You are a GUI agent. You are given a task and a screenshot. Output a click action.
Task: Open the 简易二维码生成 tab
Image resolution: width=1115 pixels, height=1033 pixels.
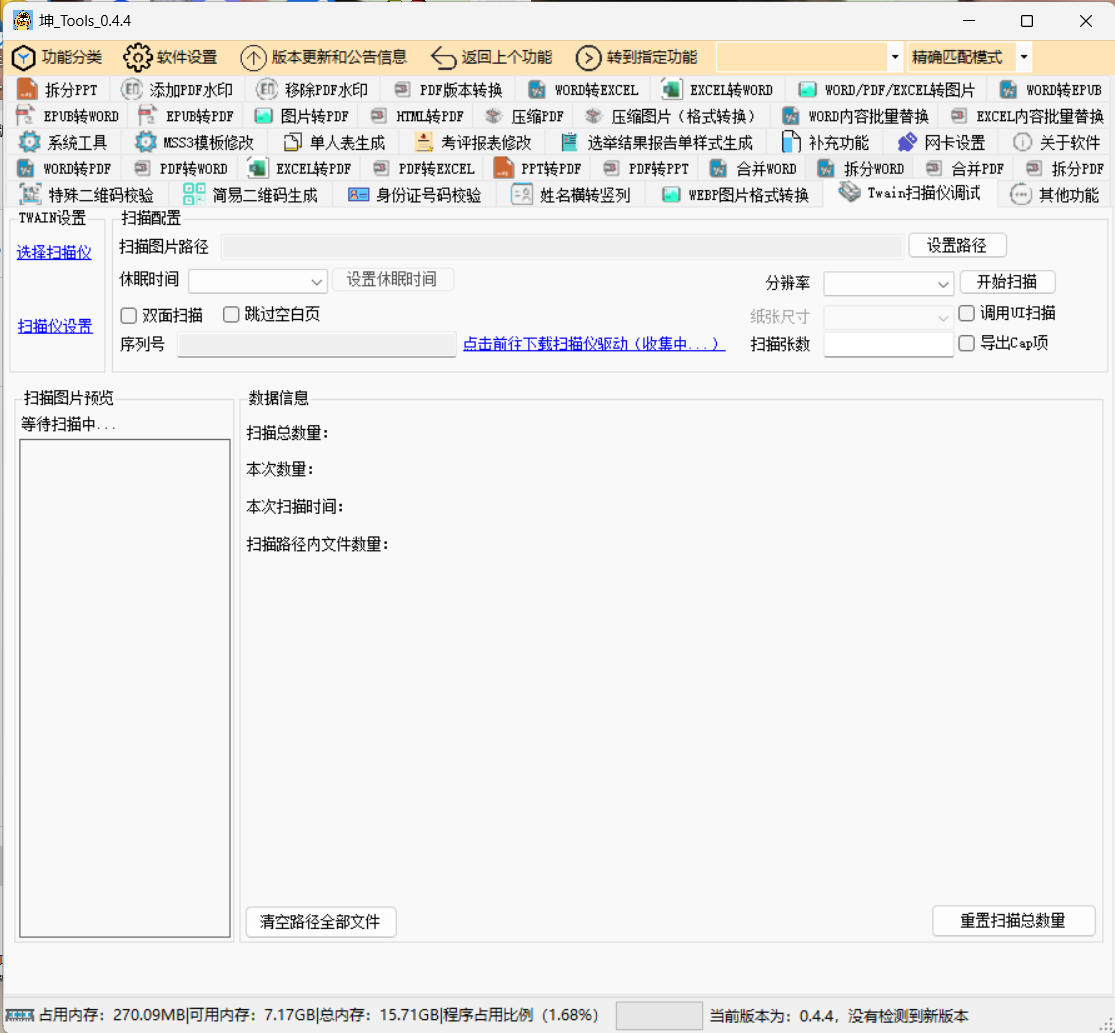[x=251, y=195]
